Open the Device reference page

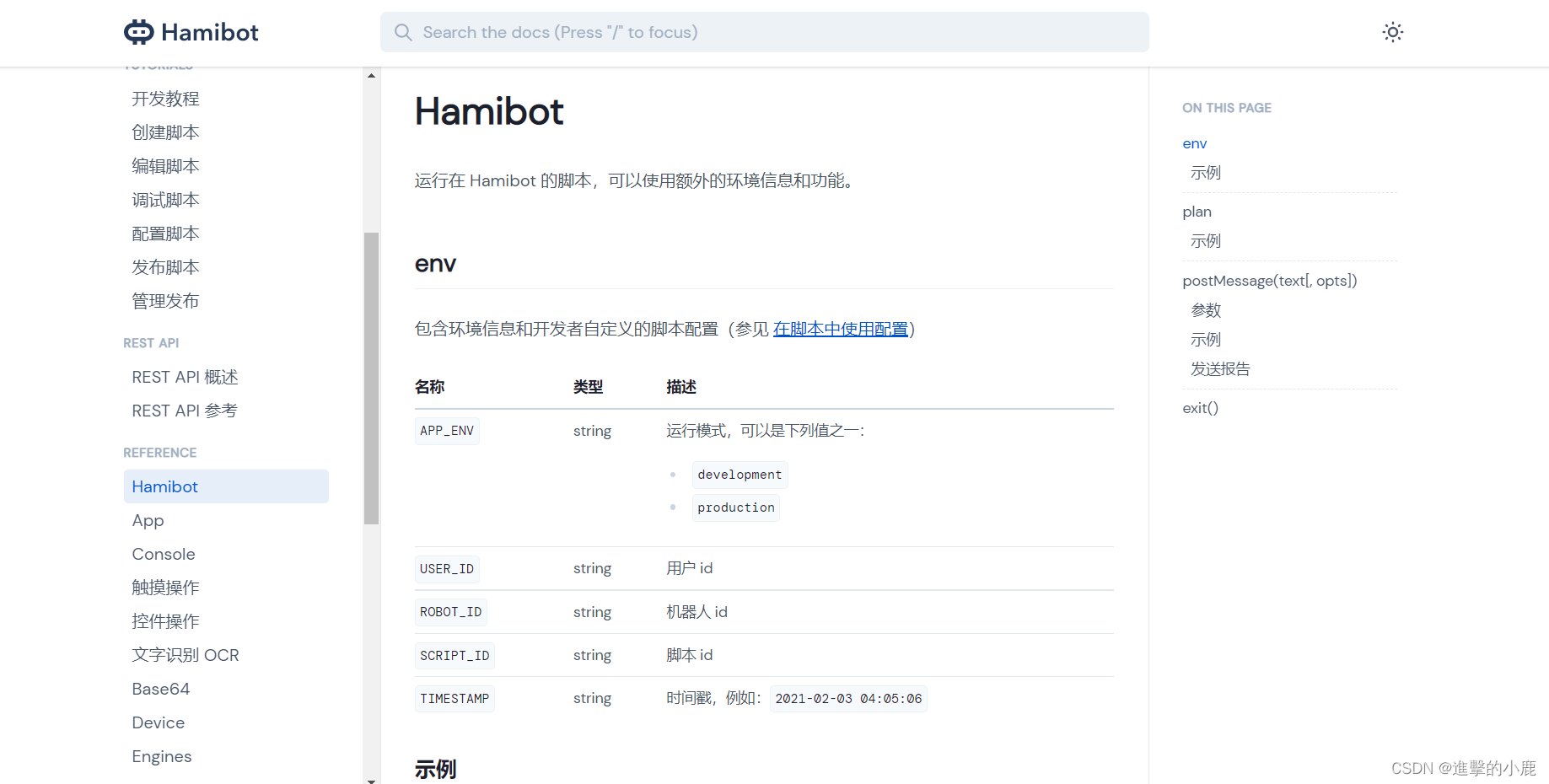(x=158, y=722)
